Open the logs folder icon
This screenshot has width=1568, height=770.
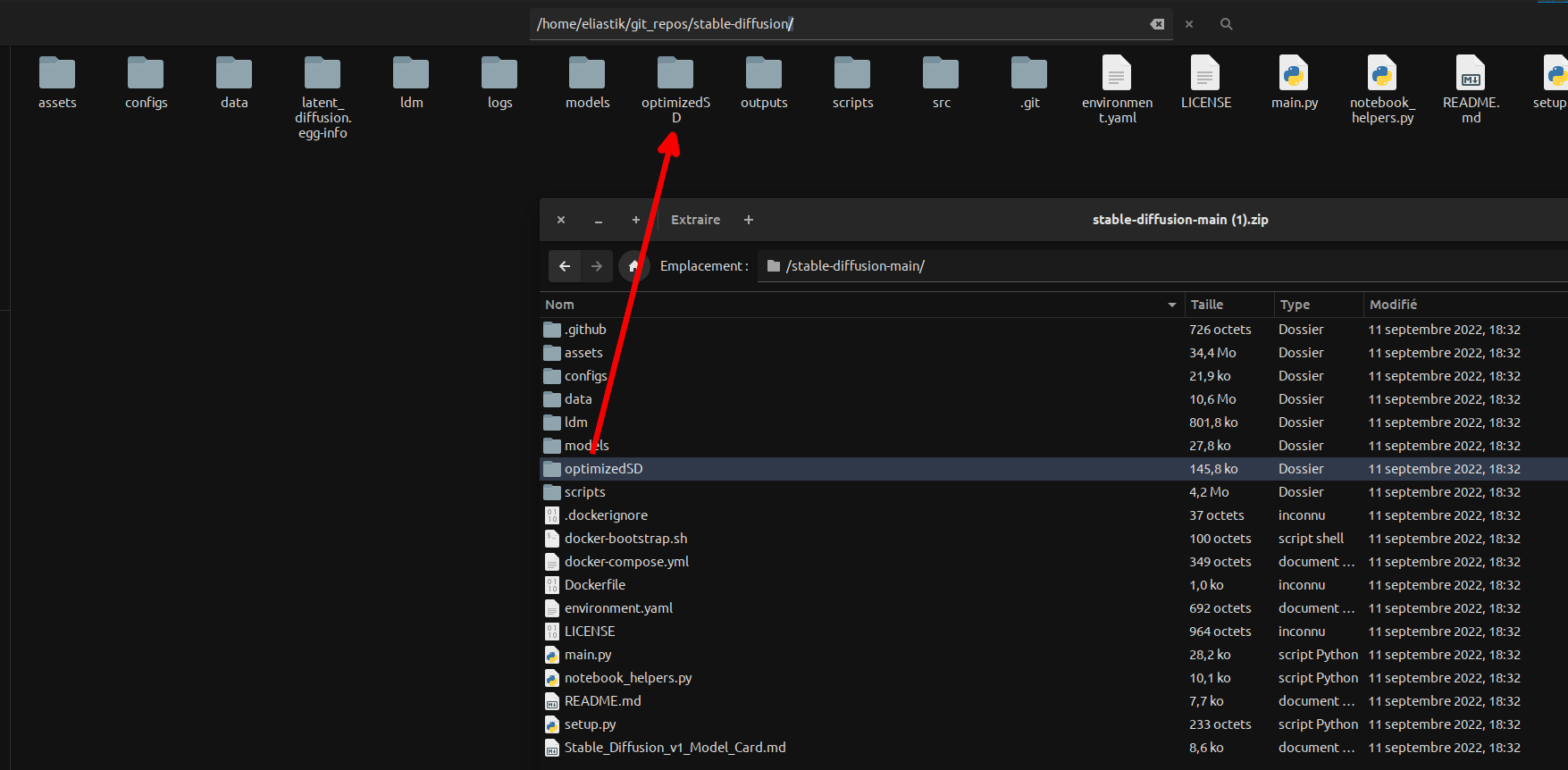coord(499,73)
